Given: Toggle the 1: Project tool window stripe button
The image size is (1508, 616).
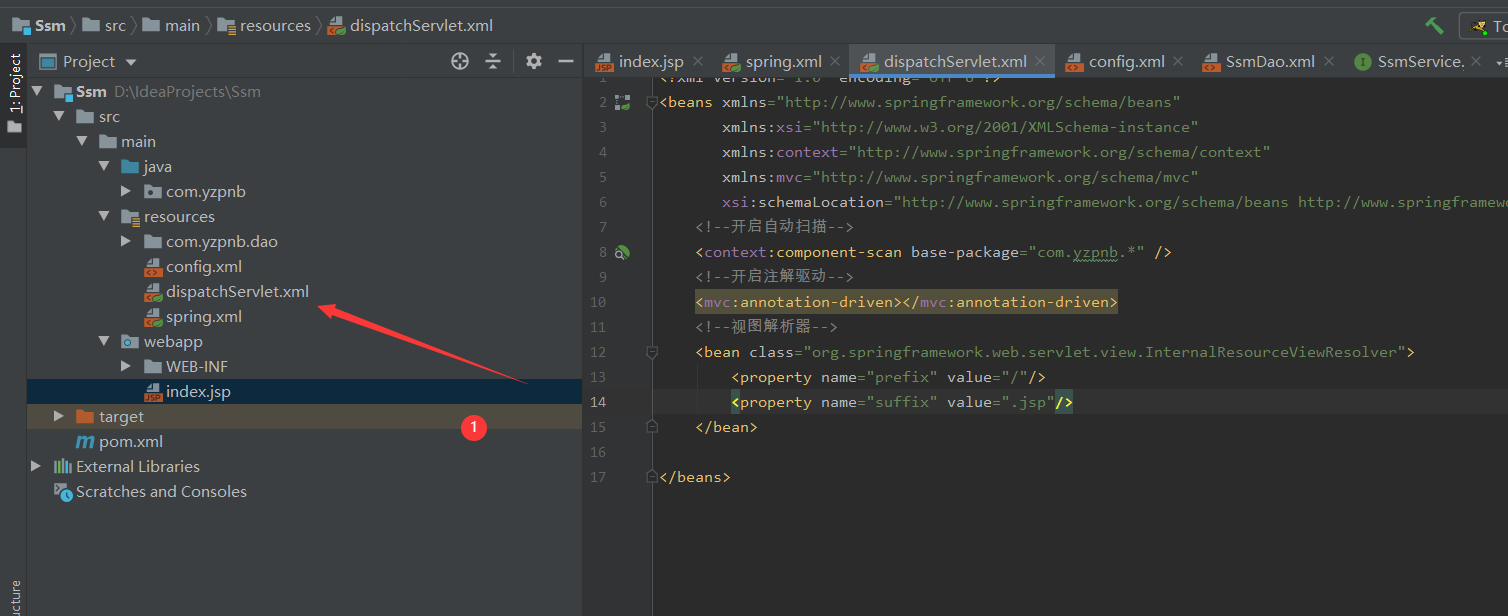Looking at the screenshot, I should tap(14, 95).
